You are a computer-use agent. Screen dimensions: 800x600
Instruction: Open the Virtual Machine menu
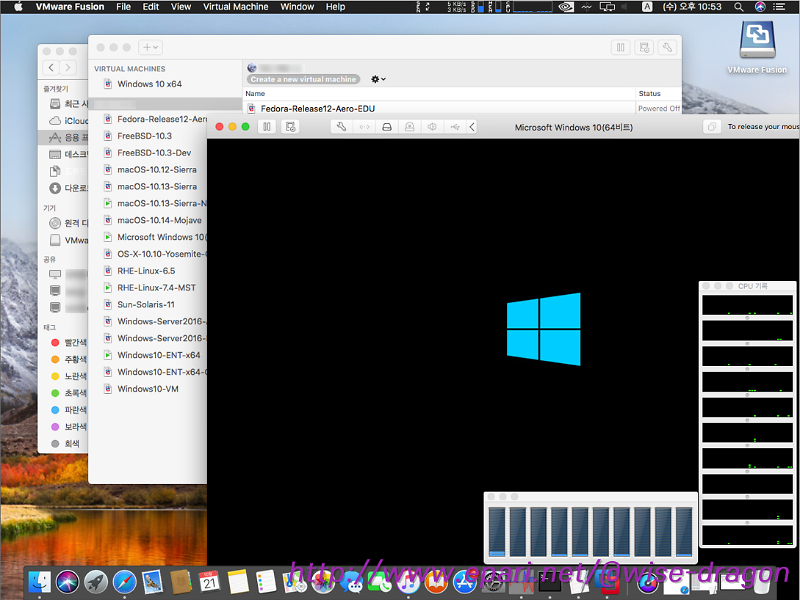tap(236, 7)
